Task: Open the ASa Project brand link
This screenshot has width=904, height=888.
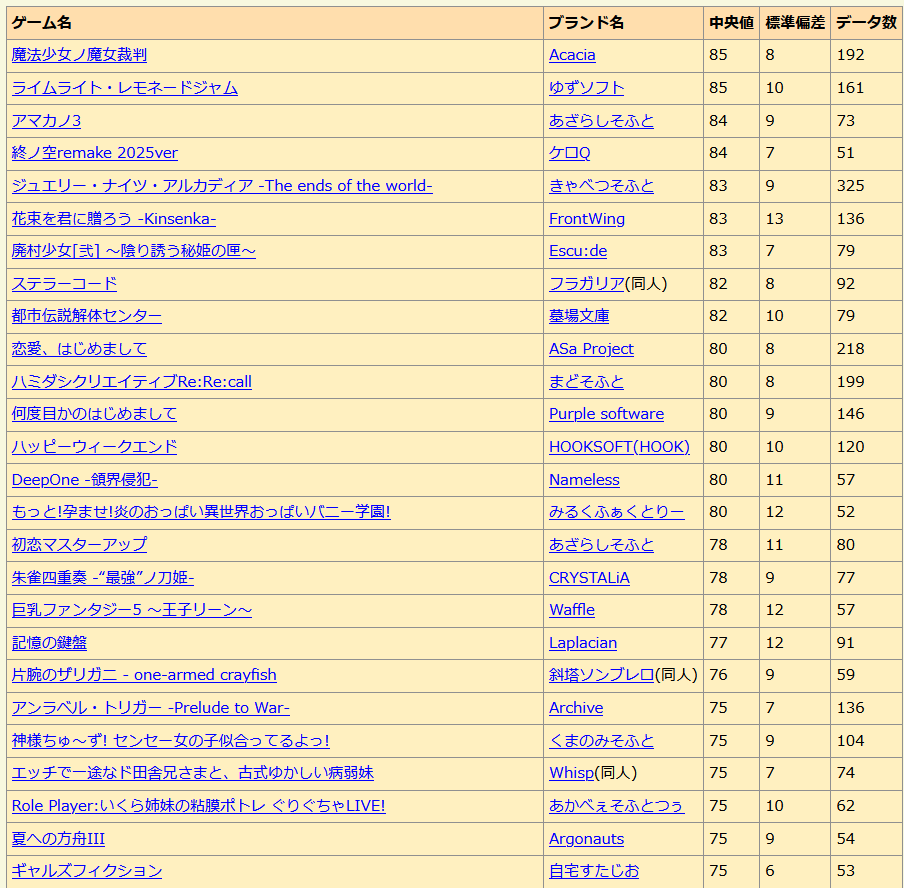Action: 591,349
